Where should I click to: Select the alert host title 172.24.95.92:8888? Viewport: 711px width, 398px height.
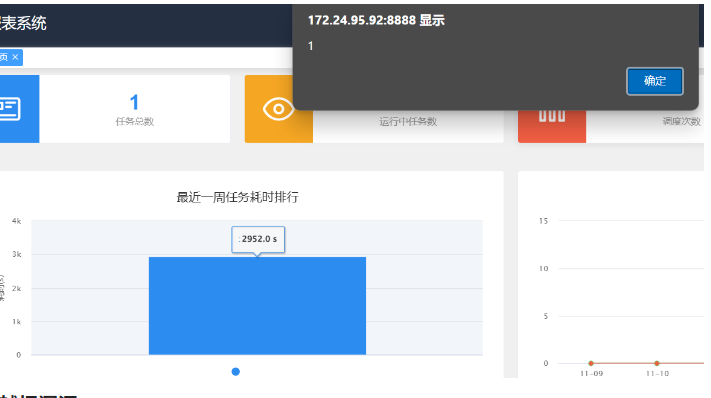coord(362,20)
